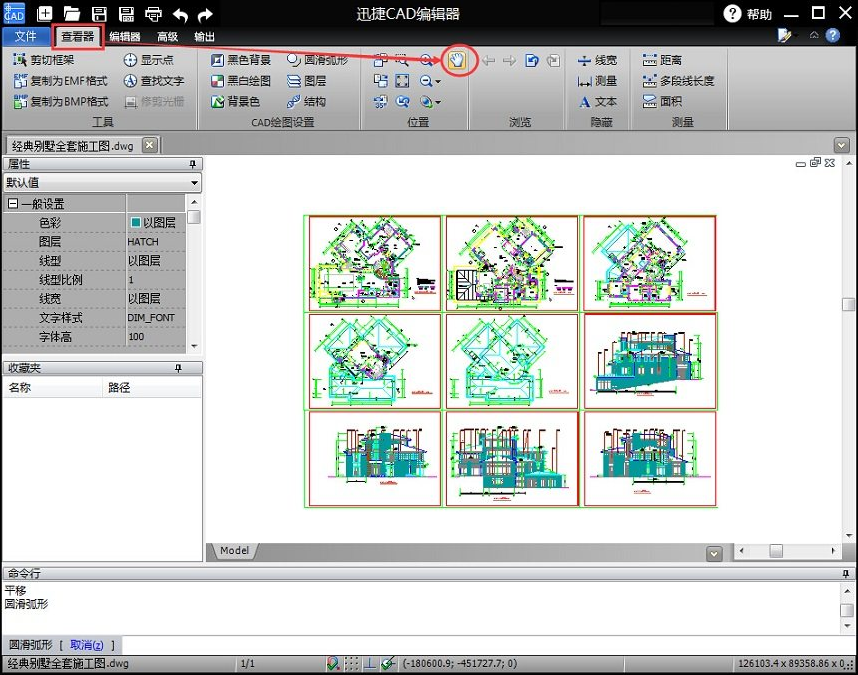This screenshot has height=675, width=858.
Task: Click the undo arrow in quick toolbar
Action: [180, 14]
